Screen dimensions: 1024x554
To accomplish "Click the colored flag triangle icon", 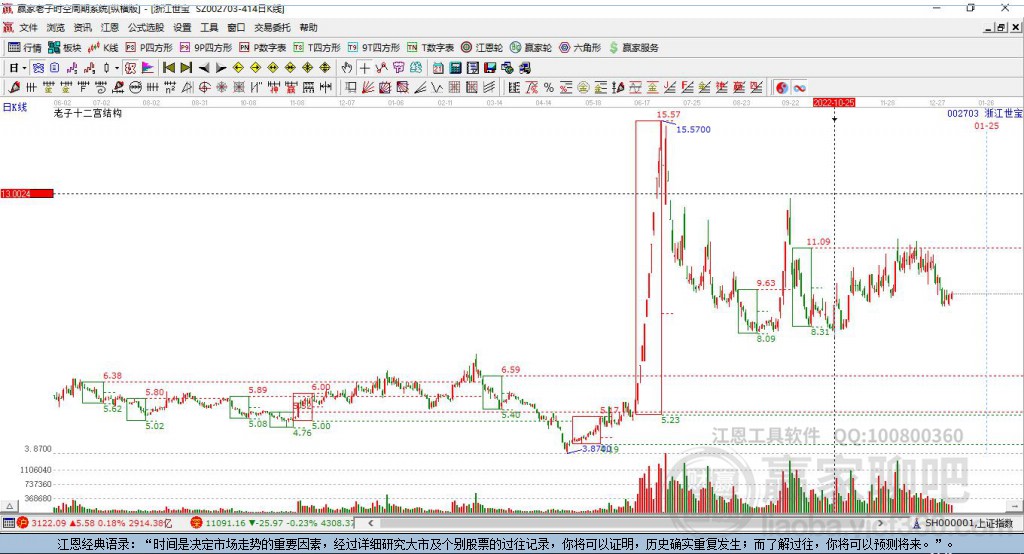I will pyautogui.click(x=148, y=68).
